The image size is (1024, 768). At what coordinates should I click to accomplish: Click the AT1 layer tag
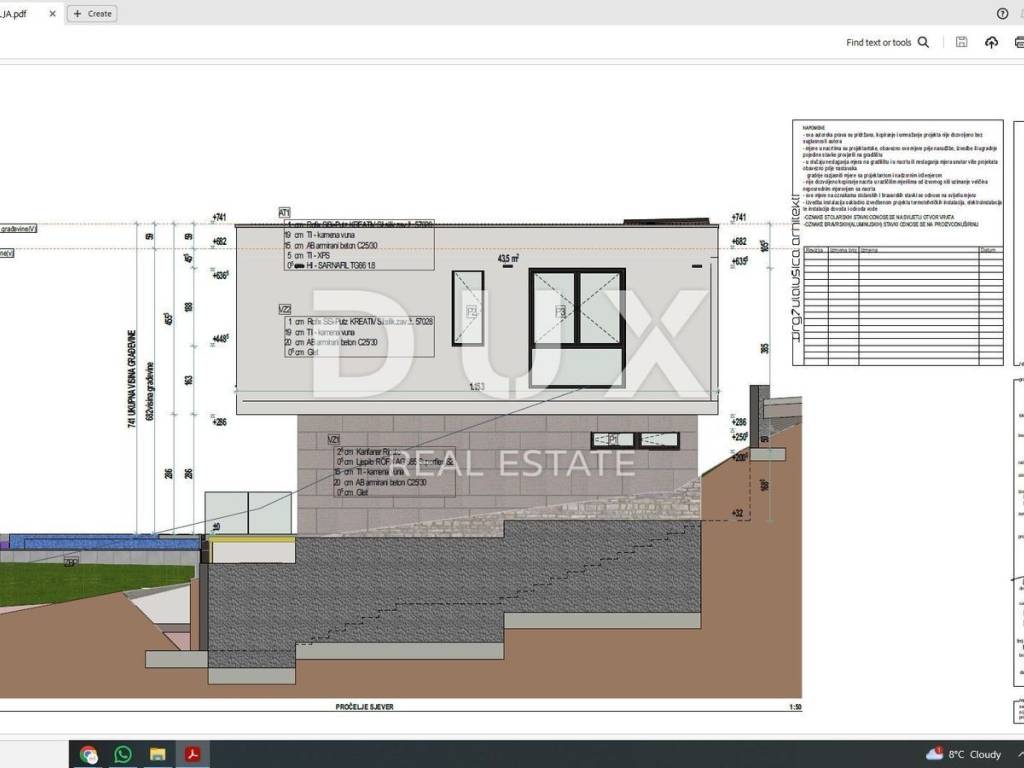click(284, 213)
